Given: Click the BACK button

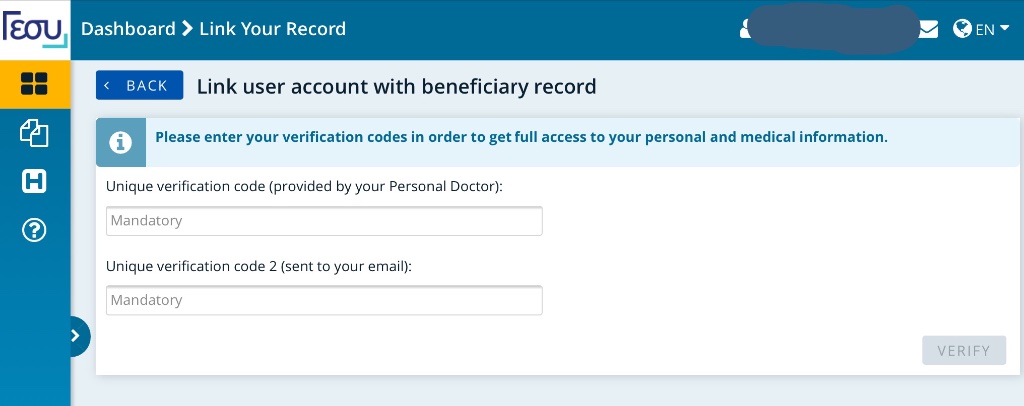Looking at the screenshot, I should (x=139, y=86).
